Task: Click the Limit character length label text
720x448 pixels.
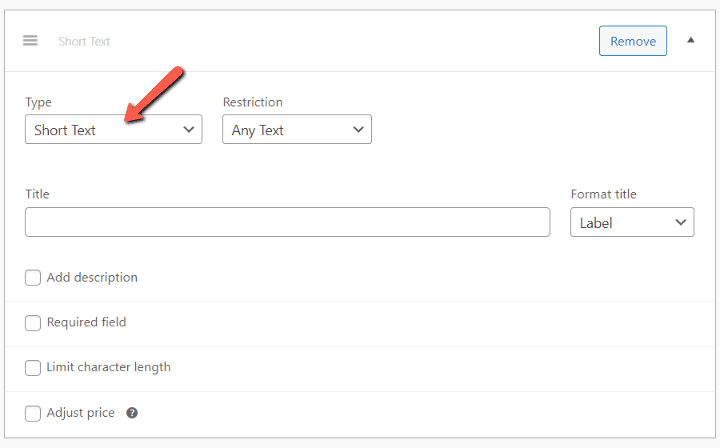Action: tap(108, 367)
